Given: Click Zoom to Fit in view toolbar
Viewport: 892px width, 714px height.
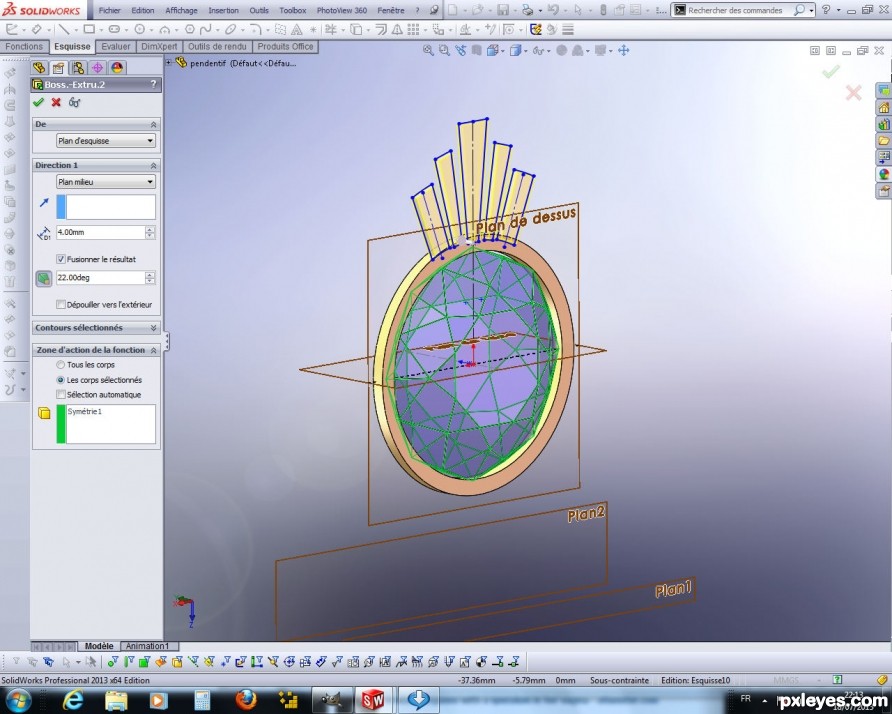Looking at the screenshot, I should [428, 50].
